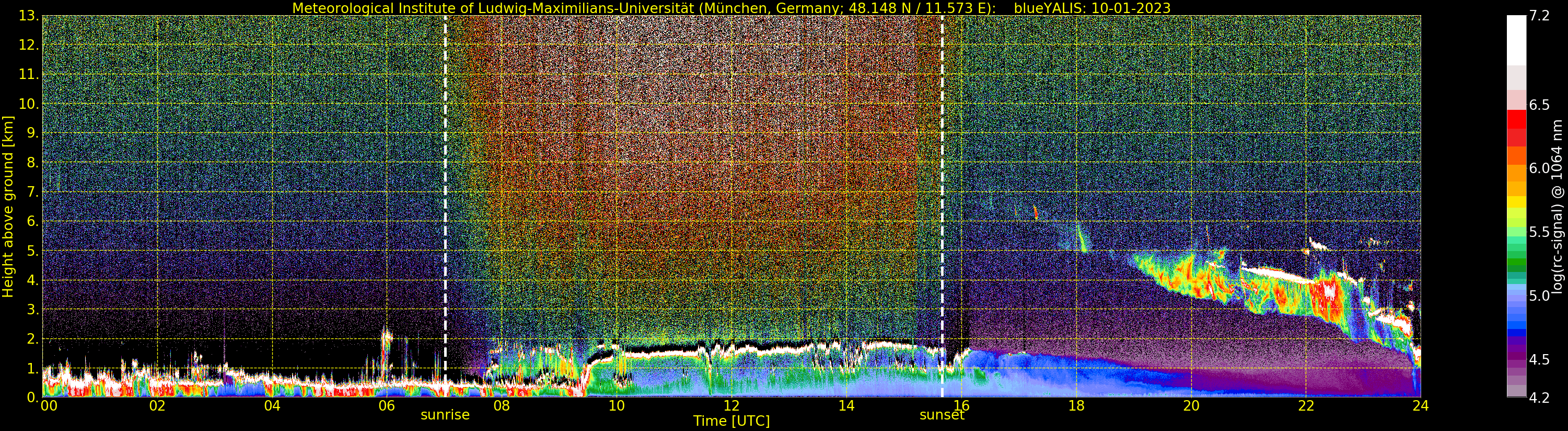Click the height tick label '8.'
The height and width of the screenshot is (431, 1568).
tap(32, 163)
